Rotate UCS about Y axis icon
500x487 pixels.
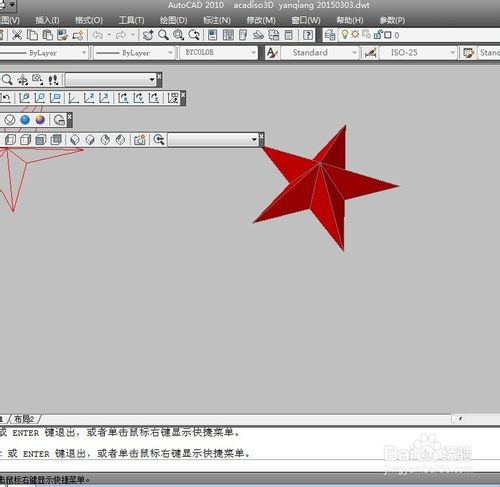138,98
